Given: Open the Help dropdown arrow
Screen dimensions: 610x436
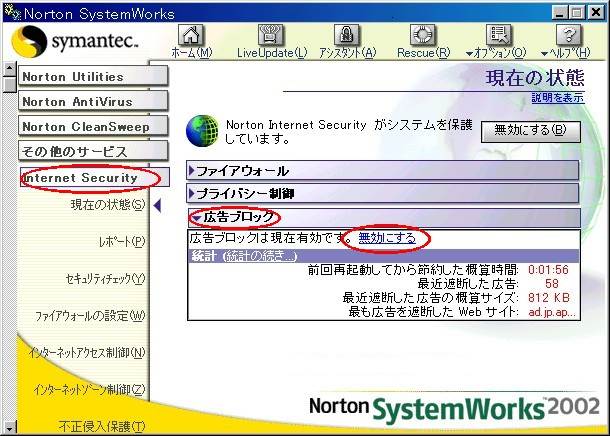Looking at the screenshot, I should tap(545, 54).
